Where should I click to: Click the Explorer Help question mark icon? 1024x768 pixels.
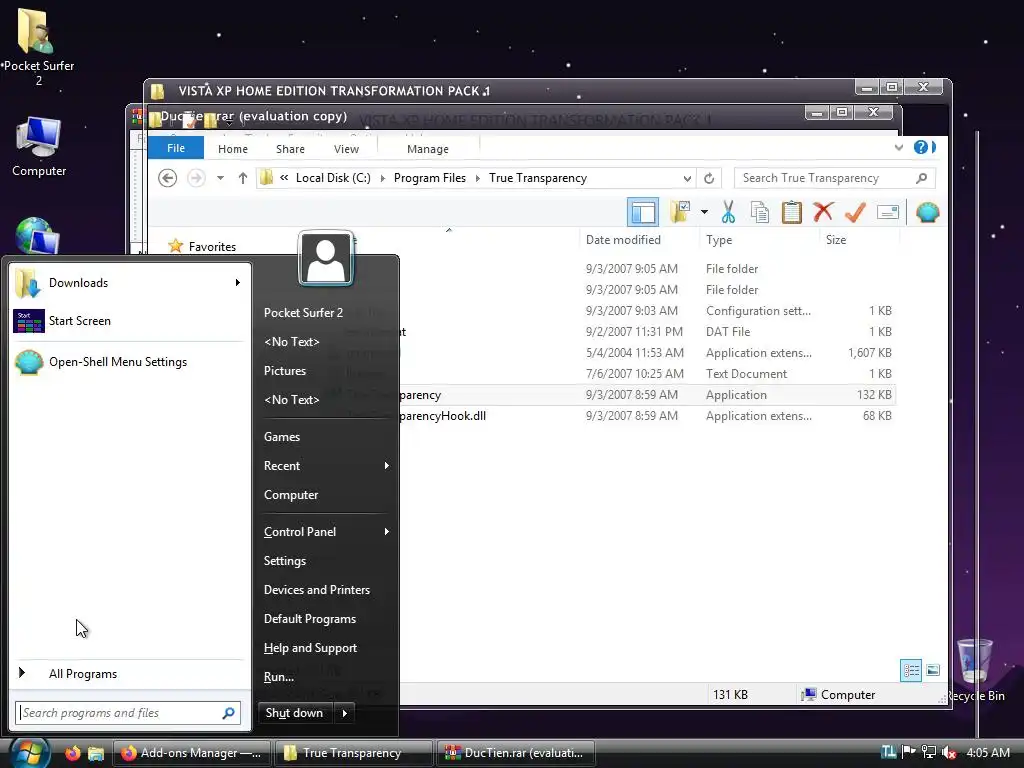point(921,148)
